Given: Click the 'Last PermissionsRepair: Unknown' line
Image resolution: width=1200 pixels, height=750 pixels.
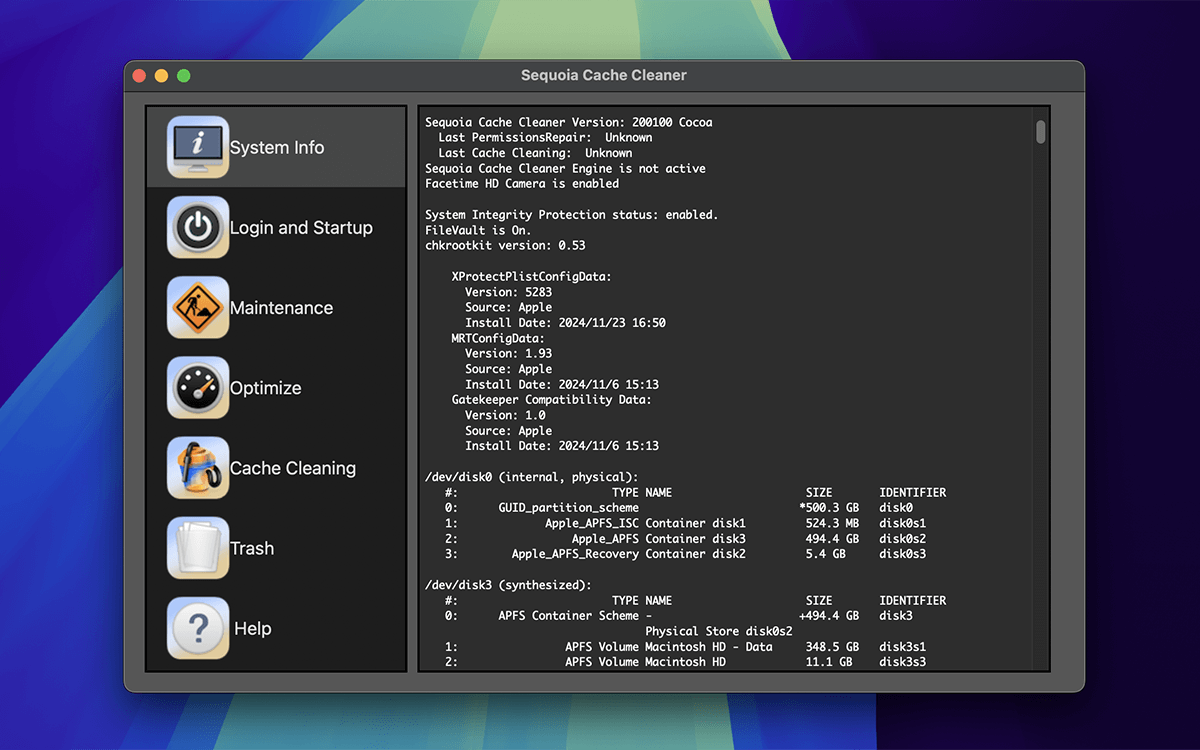Looking at the screenshot, I should (x=545, y=138).
